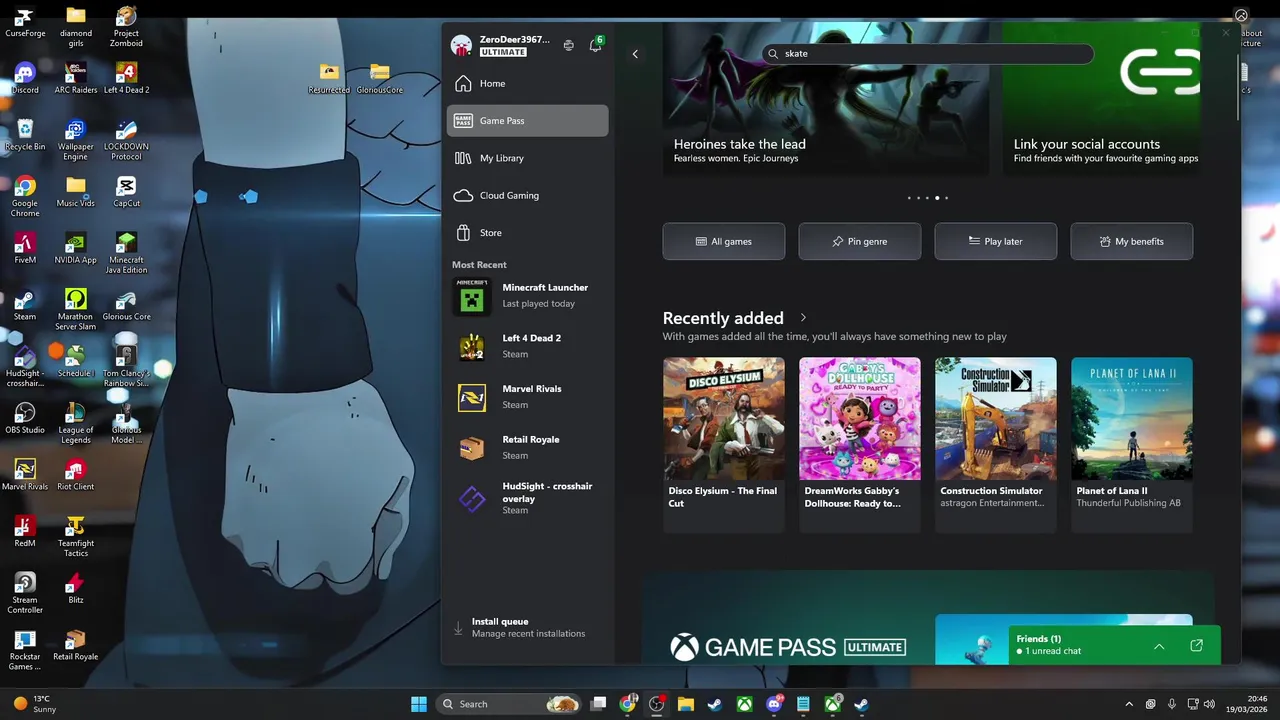Select Left 4 Dead 2 in Most Recent
This screenshot has height=720, width=1280.
tap(527, 346)
